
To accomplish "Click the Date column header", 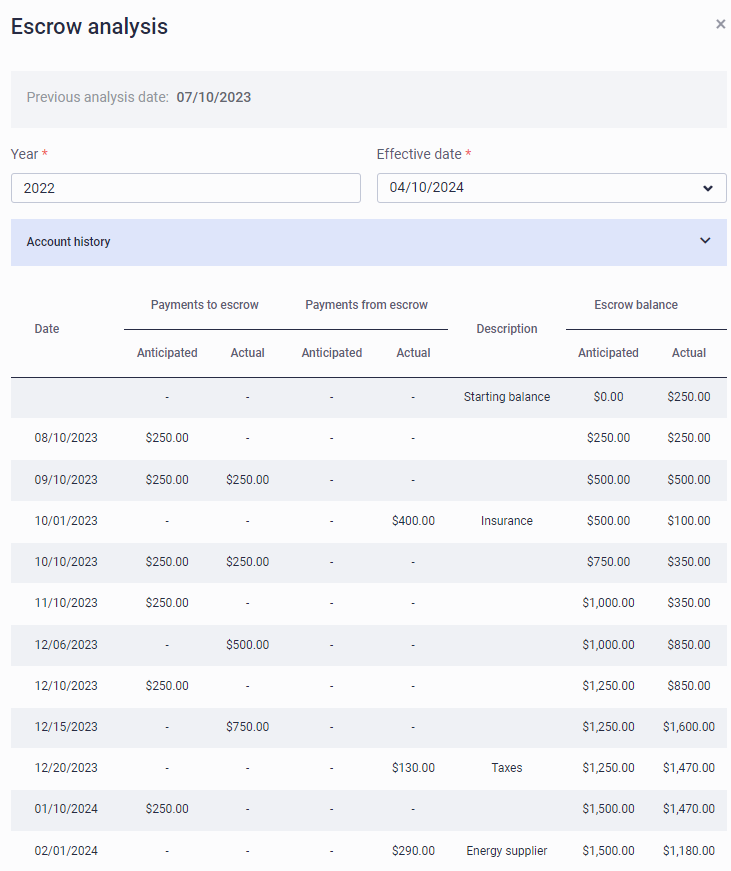I will [x=47, y=329].
